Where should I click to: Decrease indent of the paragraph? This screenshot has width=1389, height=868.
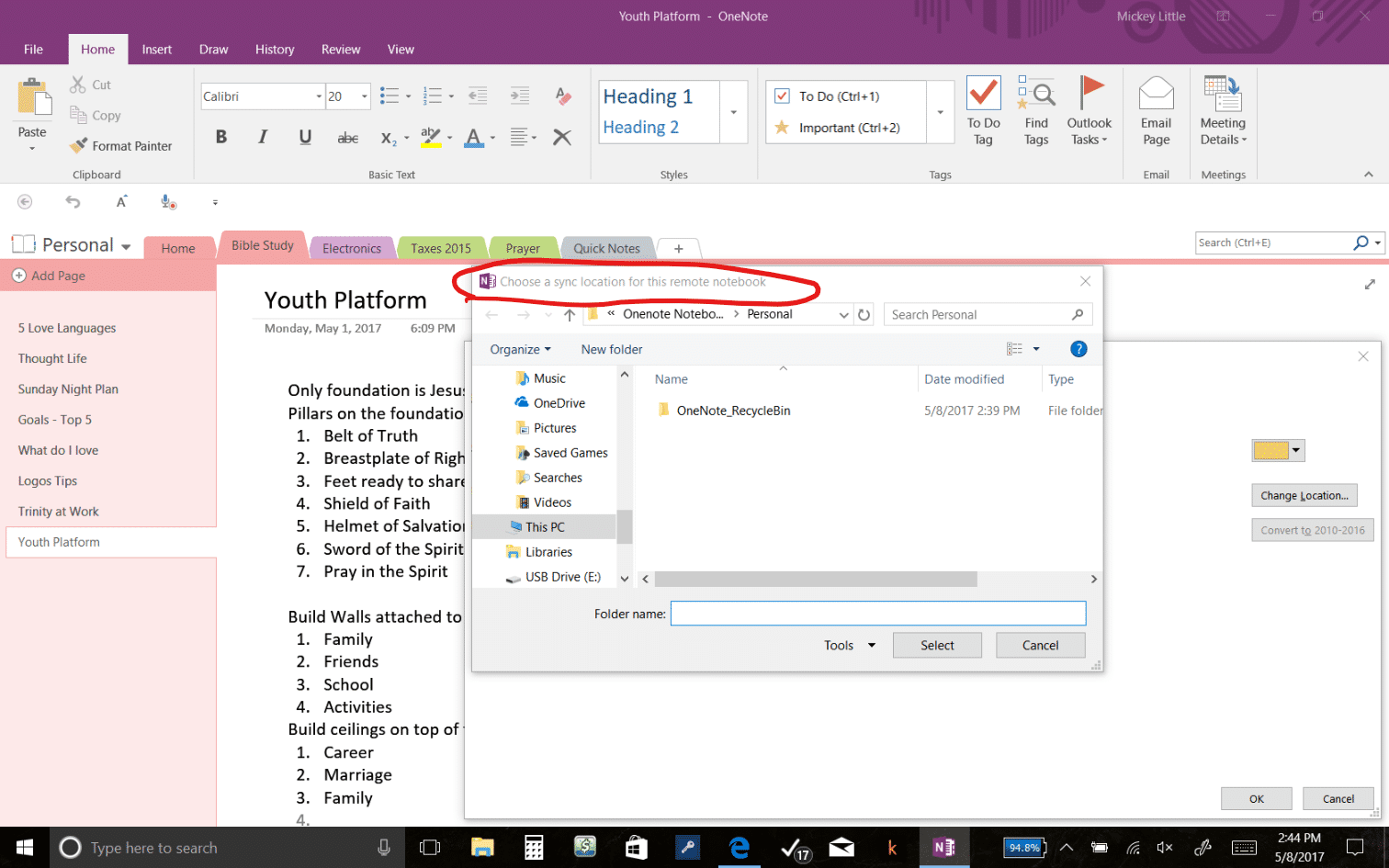click(x=478, y=96)
